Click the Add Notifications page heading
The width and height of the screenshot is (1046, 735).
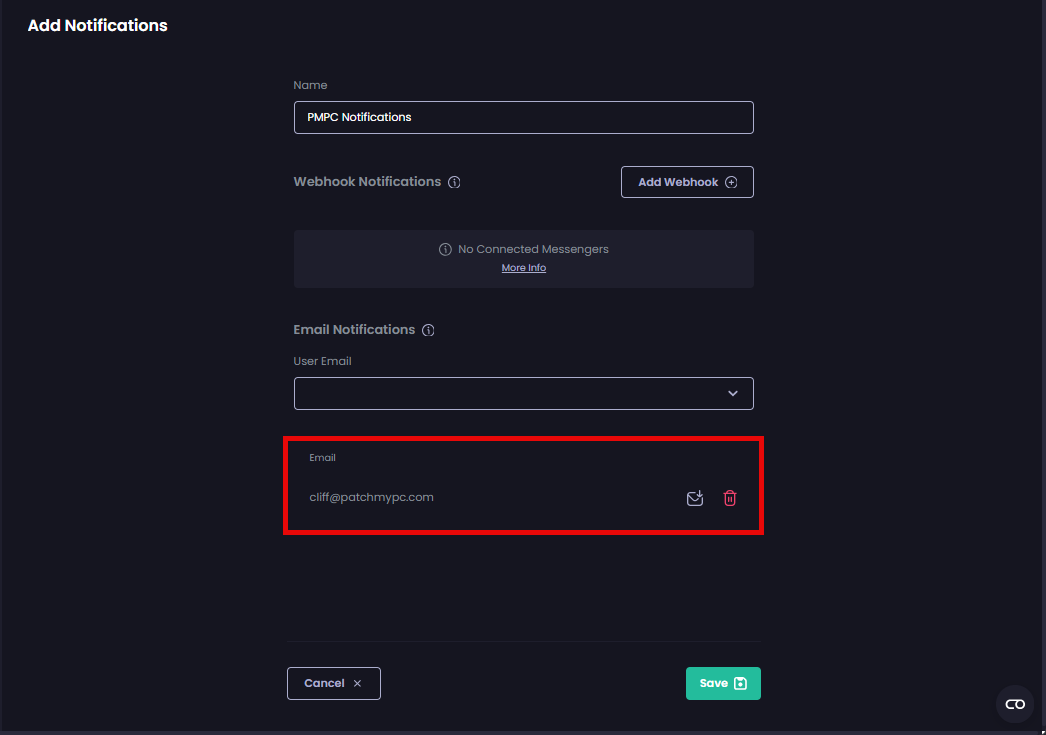coord(97,25)
